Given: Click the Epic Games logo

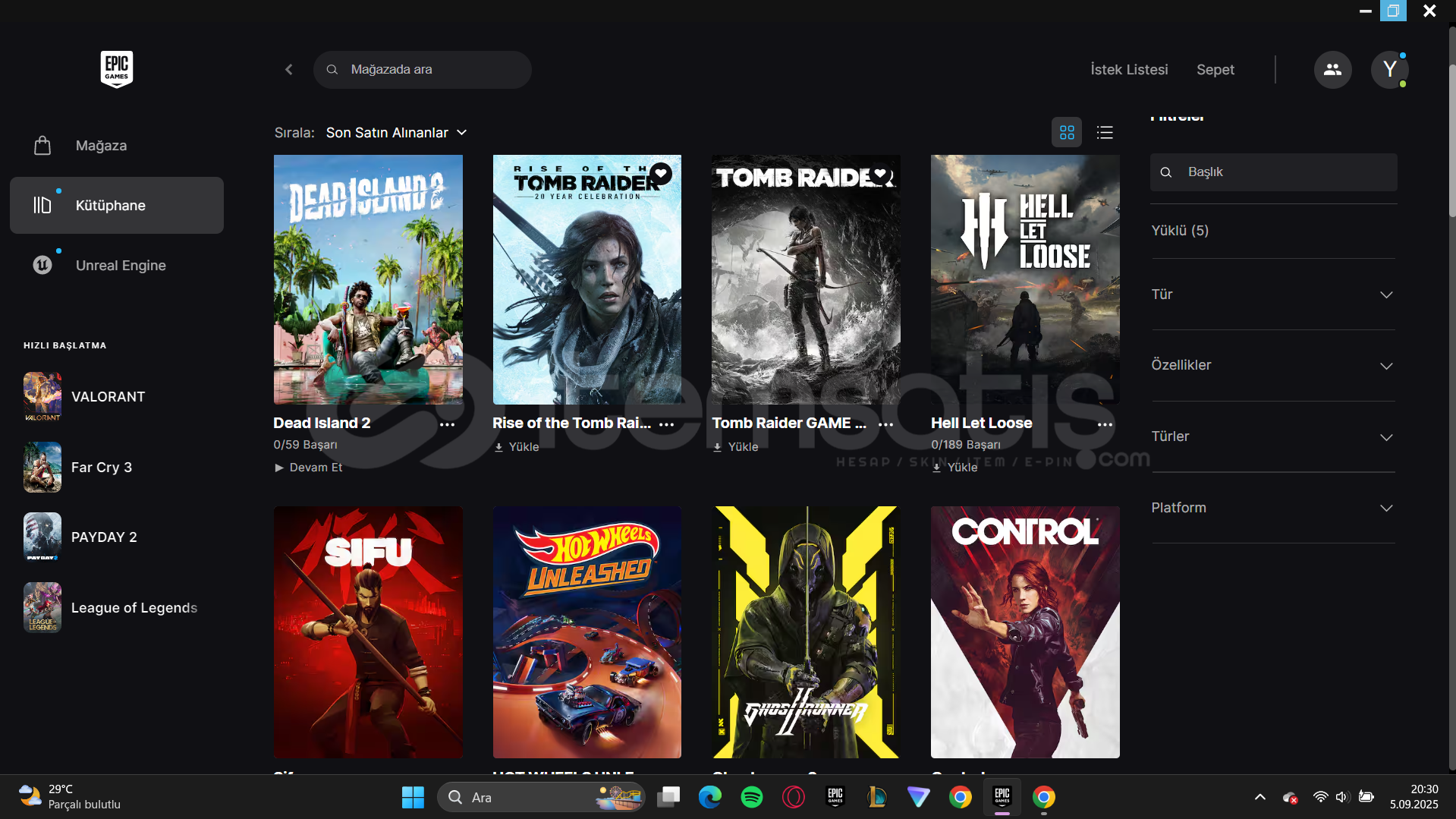Looking at the screenshot, I should pos(117,69).
